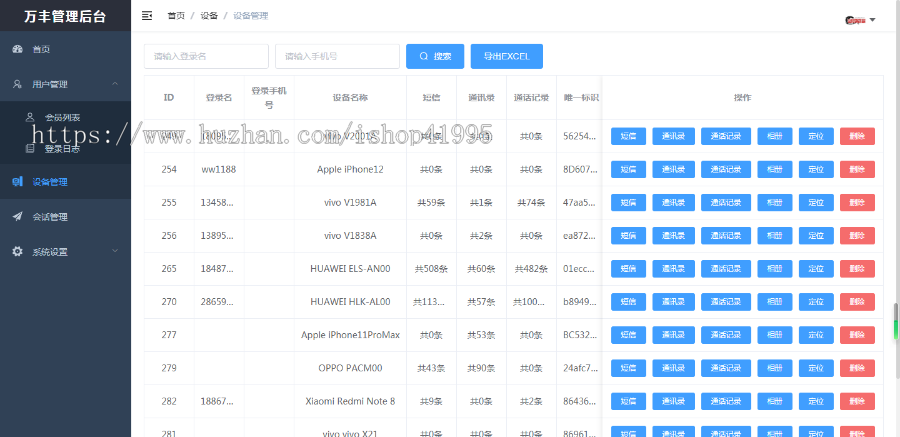
Task: Click the user avatar in top right
Action: click(x=855, y=20)
